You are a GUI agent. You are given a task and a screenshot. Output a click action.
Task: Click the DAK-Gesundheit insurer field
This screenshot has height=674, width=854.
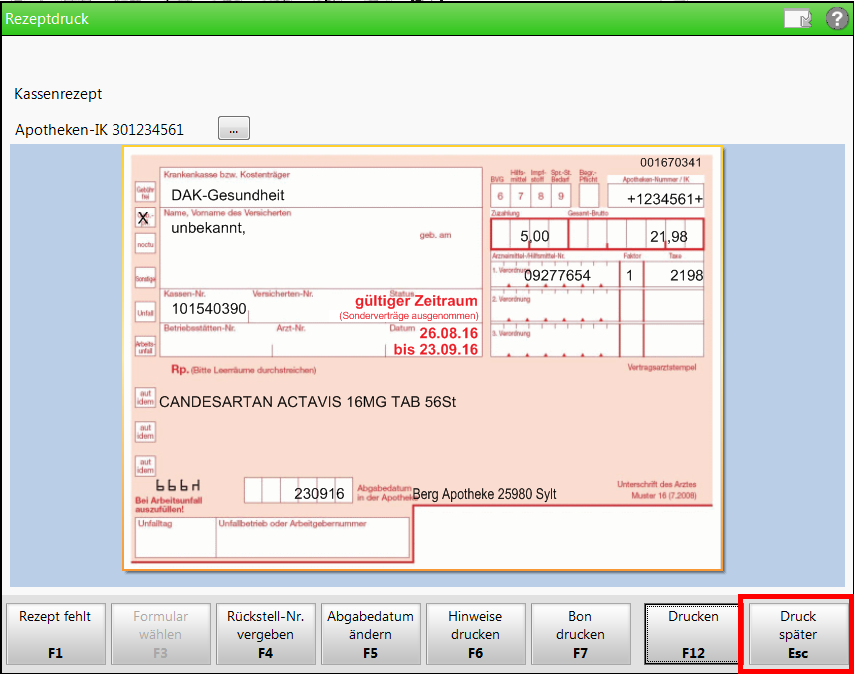pos(228,196)
